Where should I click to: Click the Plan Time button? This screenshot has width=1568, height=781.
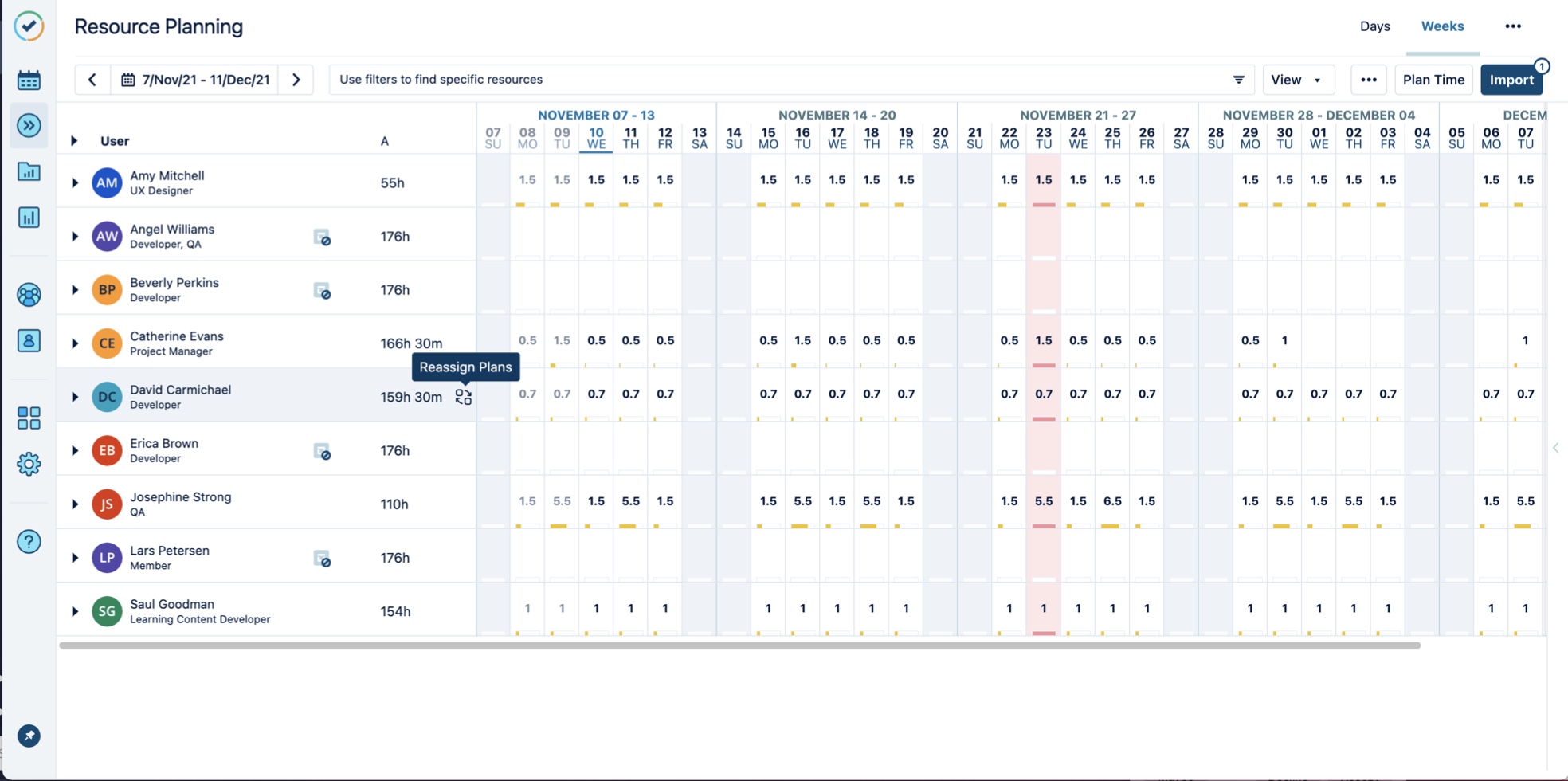click(1433, 80)
